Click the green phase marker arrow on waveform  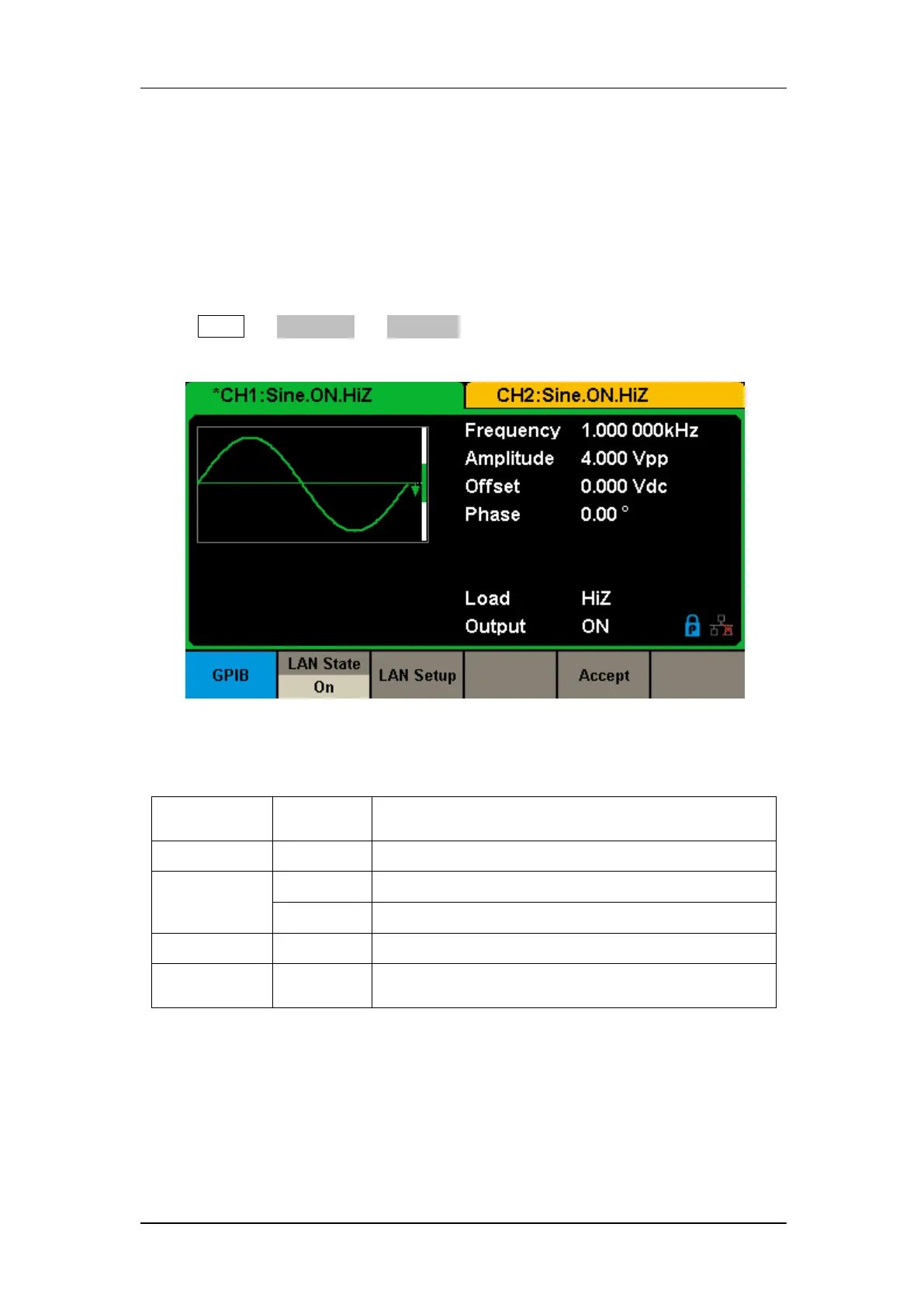tap(415, 489)
